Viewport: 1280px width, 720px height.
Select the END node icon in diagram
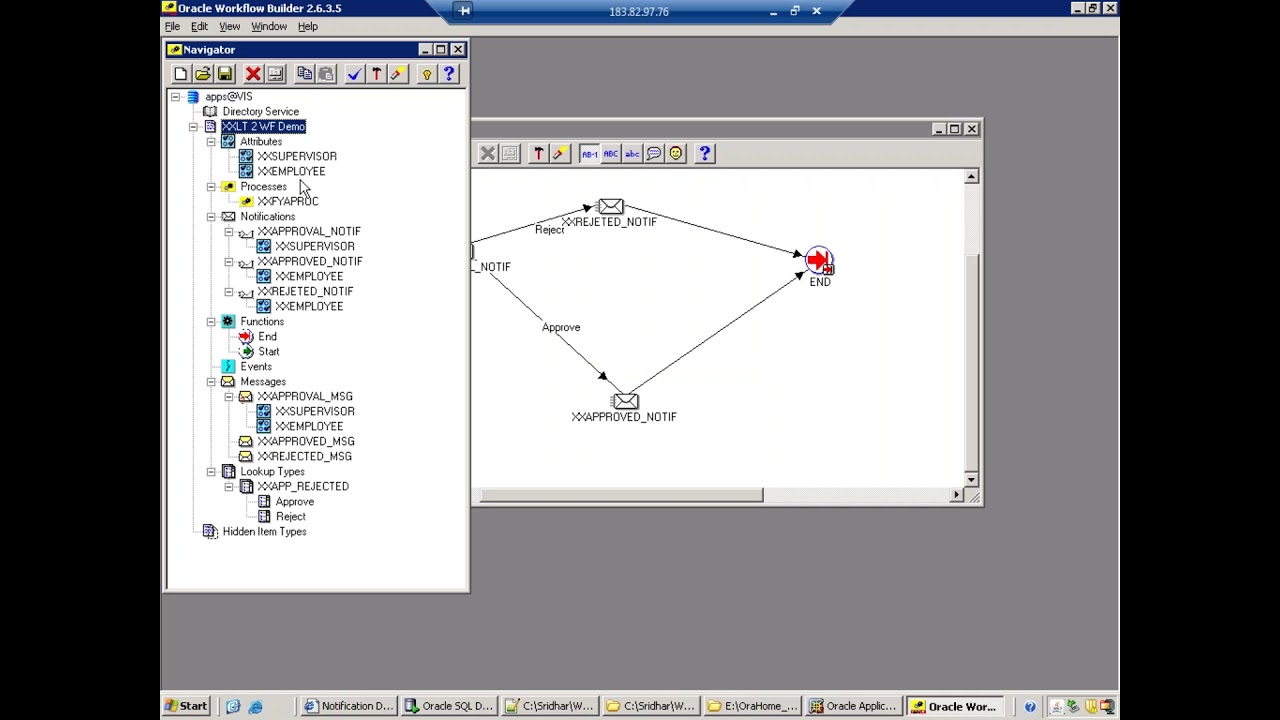click(x=819, y=261)
